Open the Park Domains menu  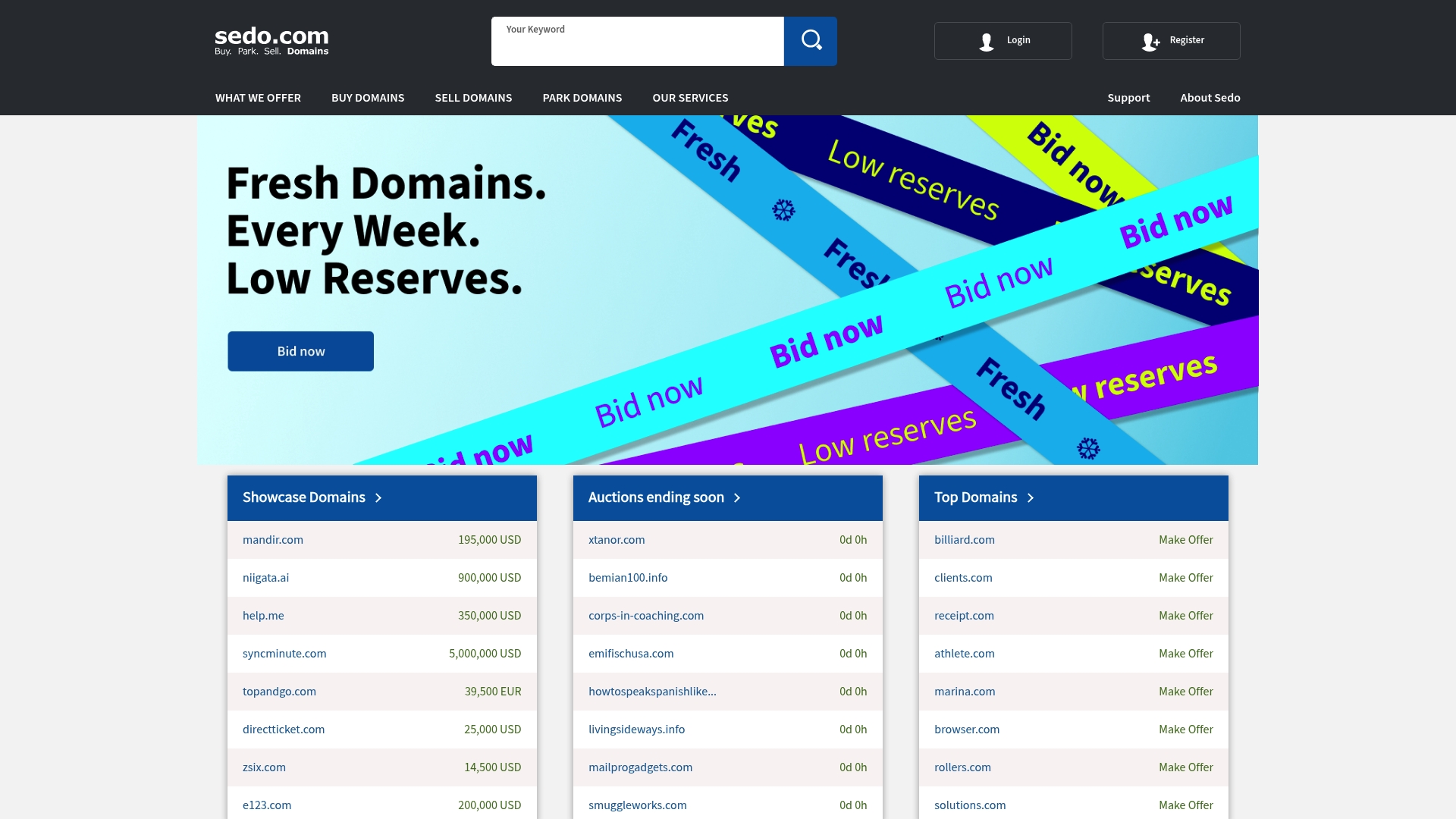[582, 98]
